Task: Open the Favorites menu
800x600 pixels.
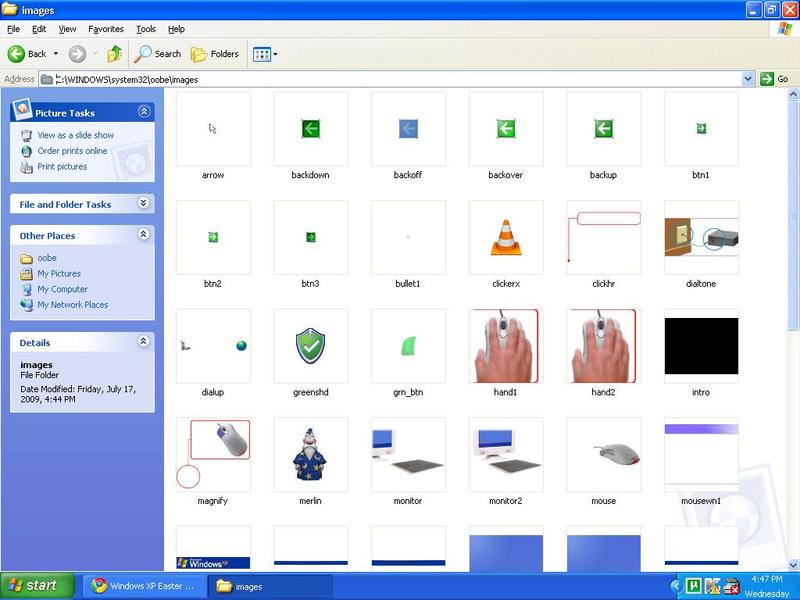Action: pyautogui.click(x=106, y=29)
